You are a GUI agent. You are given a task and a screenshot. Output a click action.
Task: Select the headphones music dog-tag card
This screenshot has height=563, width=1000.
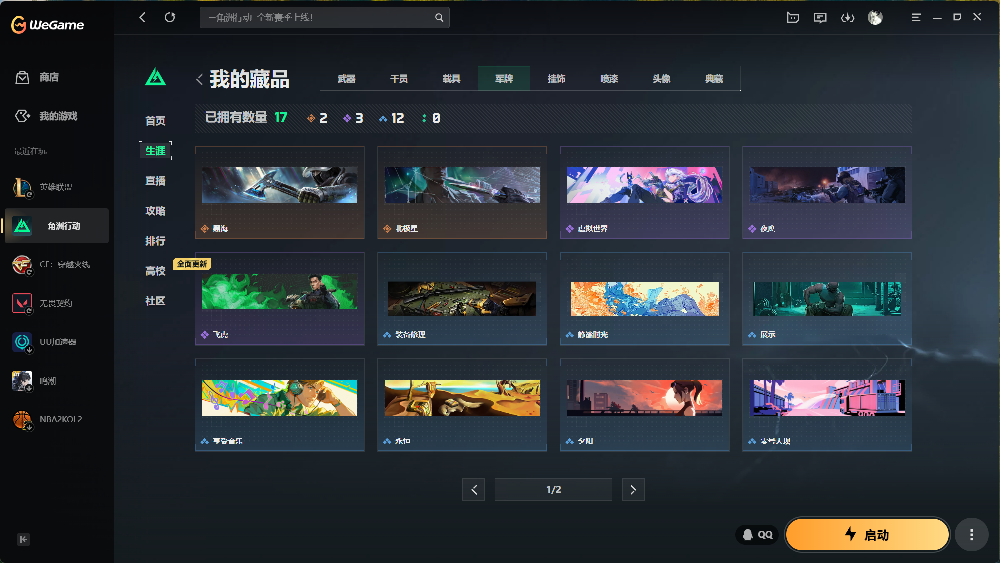tap(279, 405)
